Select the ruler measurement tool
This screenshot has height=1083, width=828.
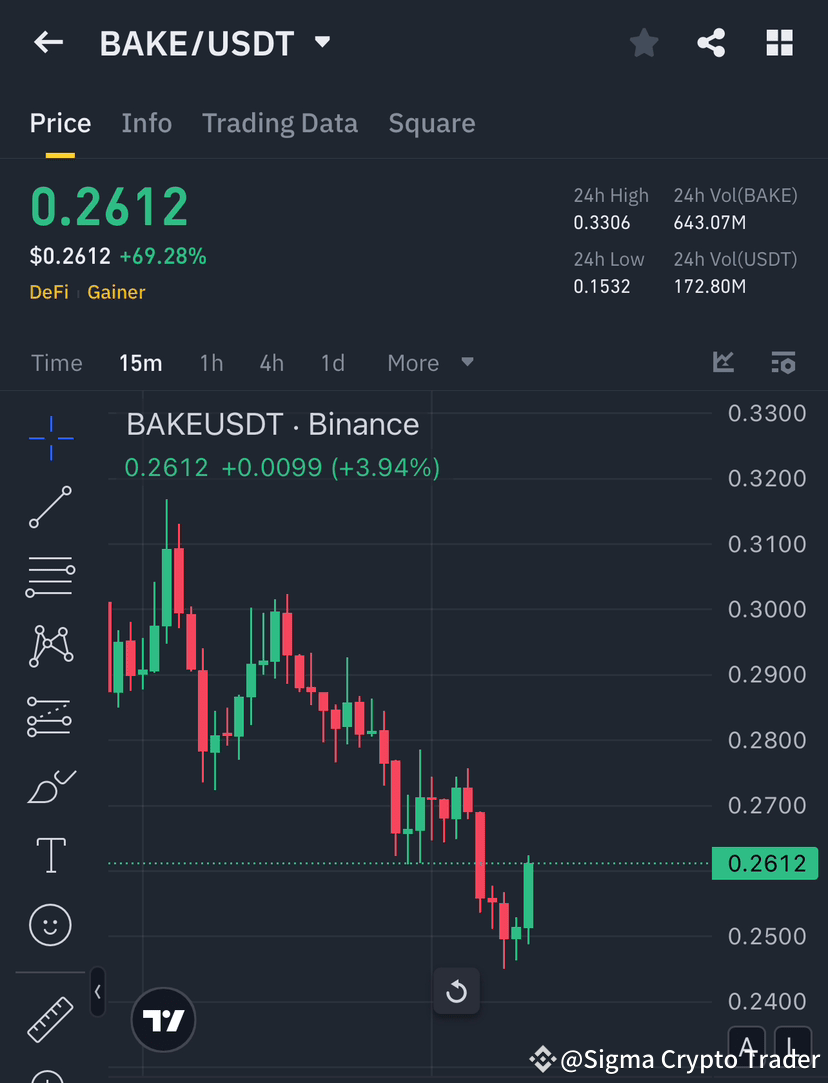[50, 1017]
